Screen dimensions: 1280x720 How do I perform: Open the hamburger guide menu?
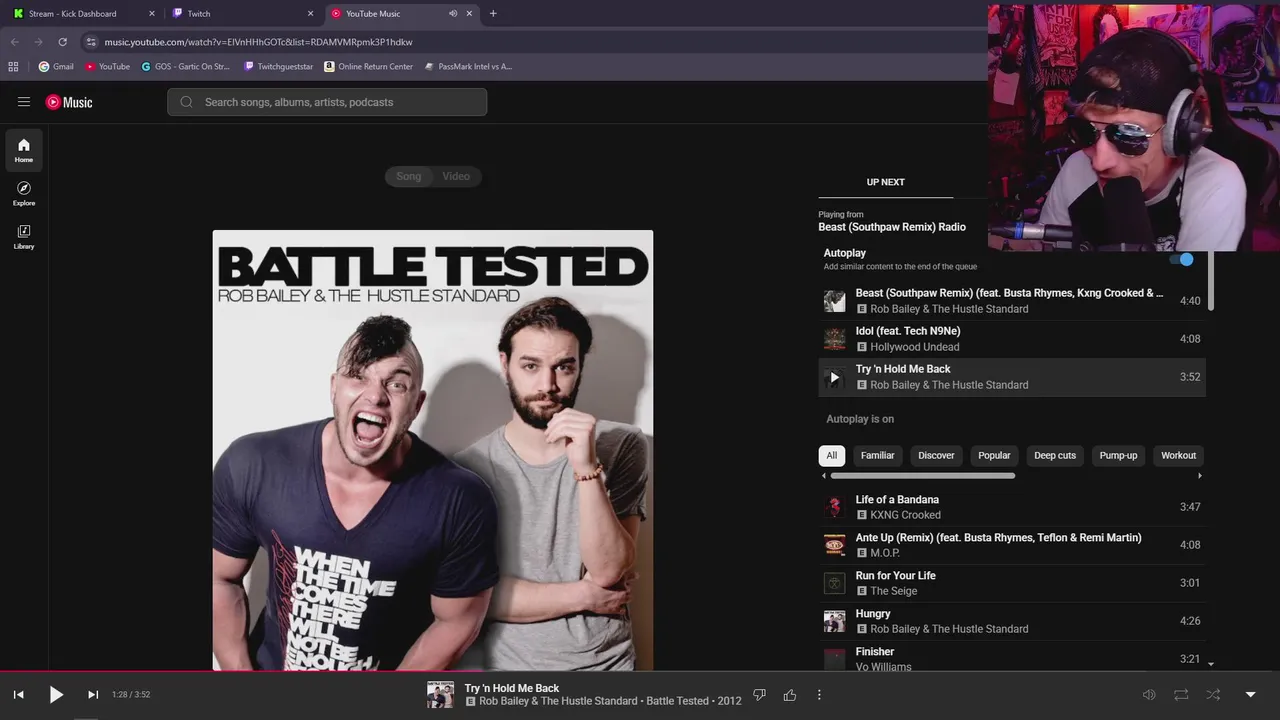(x=24, y=102)
